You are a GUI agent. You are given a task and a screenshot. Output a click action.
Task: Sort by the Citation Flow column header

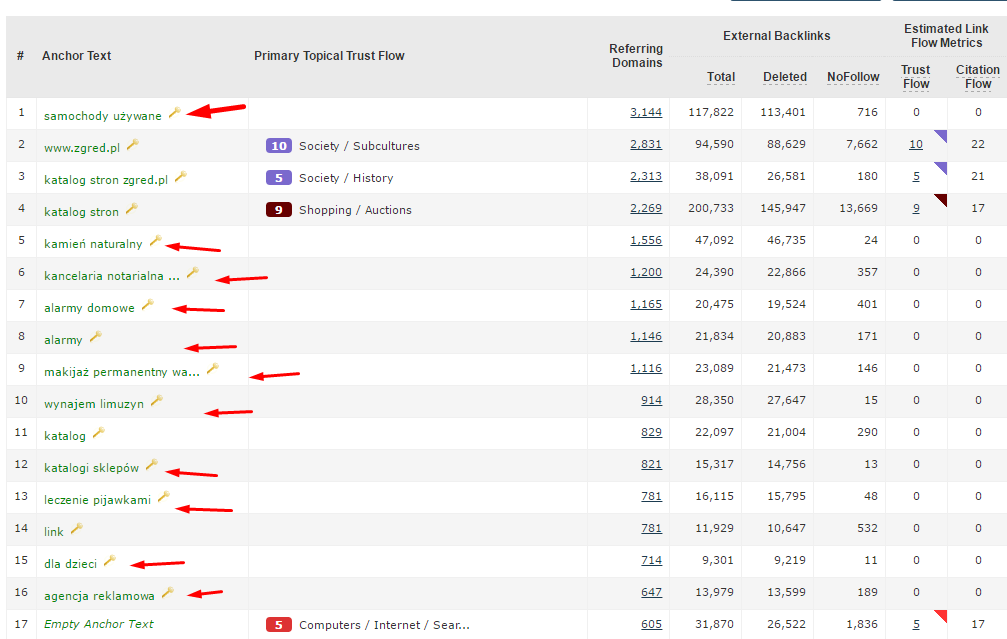977,76
